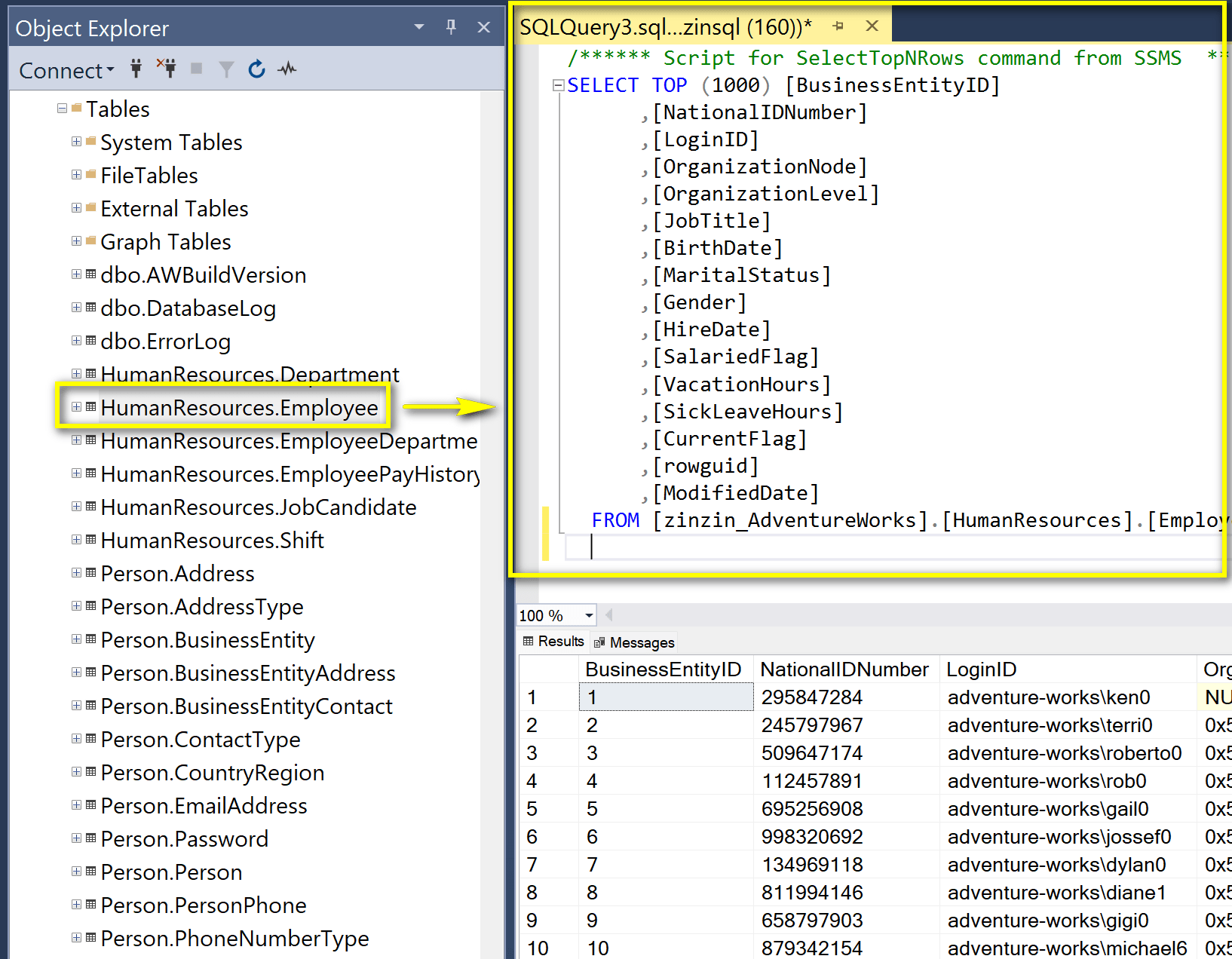Expand the dbo.AWBuildVersion table node

pos(76,274)
